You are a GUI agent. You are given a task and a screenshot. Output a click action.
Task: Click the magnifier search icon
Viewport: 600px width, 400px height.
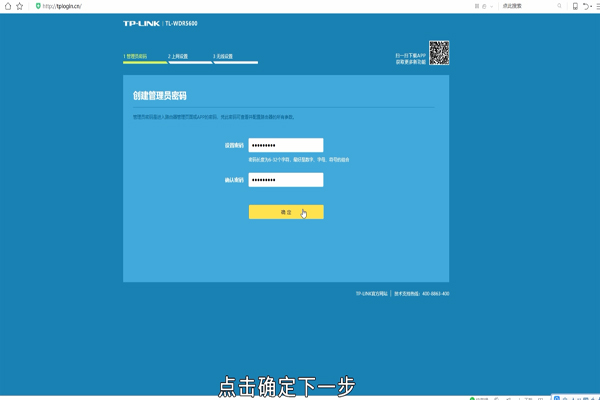pos(559,6)
